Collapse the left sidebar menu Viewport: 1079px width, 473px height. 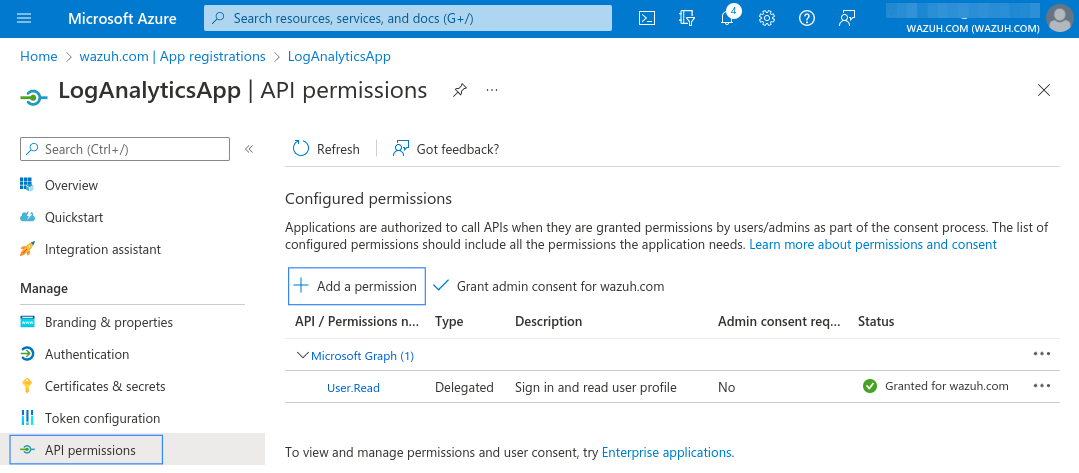[x=249, y=149]
